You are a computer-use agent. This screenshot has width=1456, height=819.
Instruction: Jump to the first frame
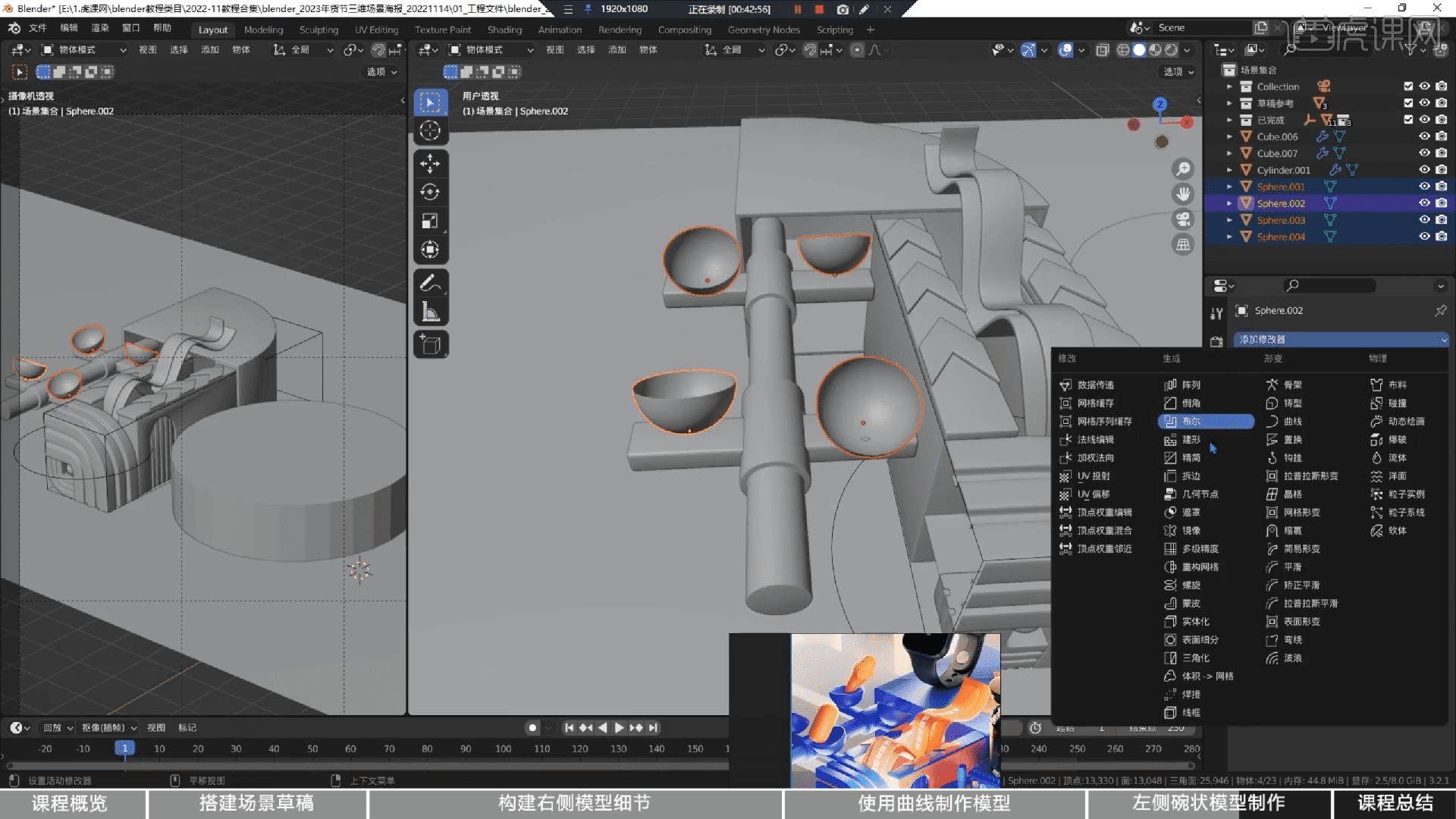[569, 728]
